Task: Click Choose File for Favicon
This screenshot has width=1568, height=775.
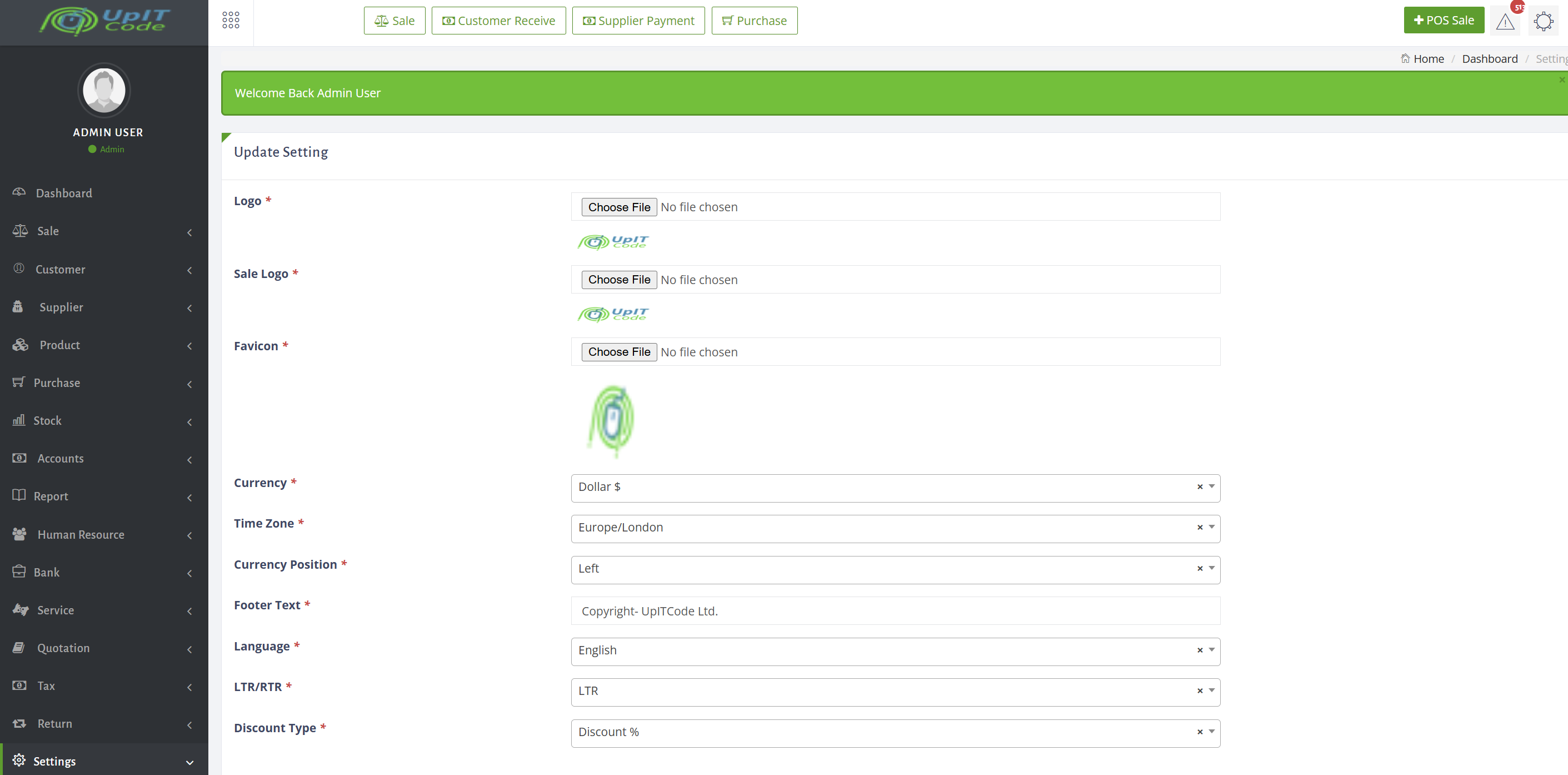Action: [618, 352]
